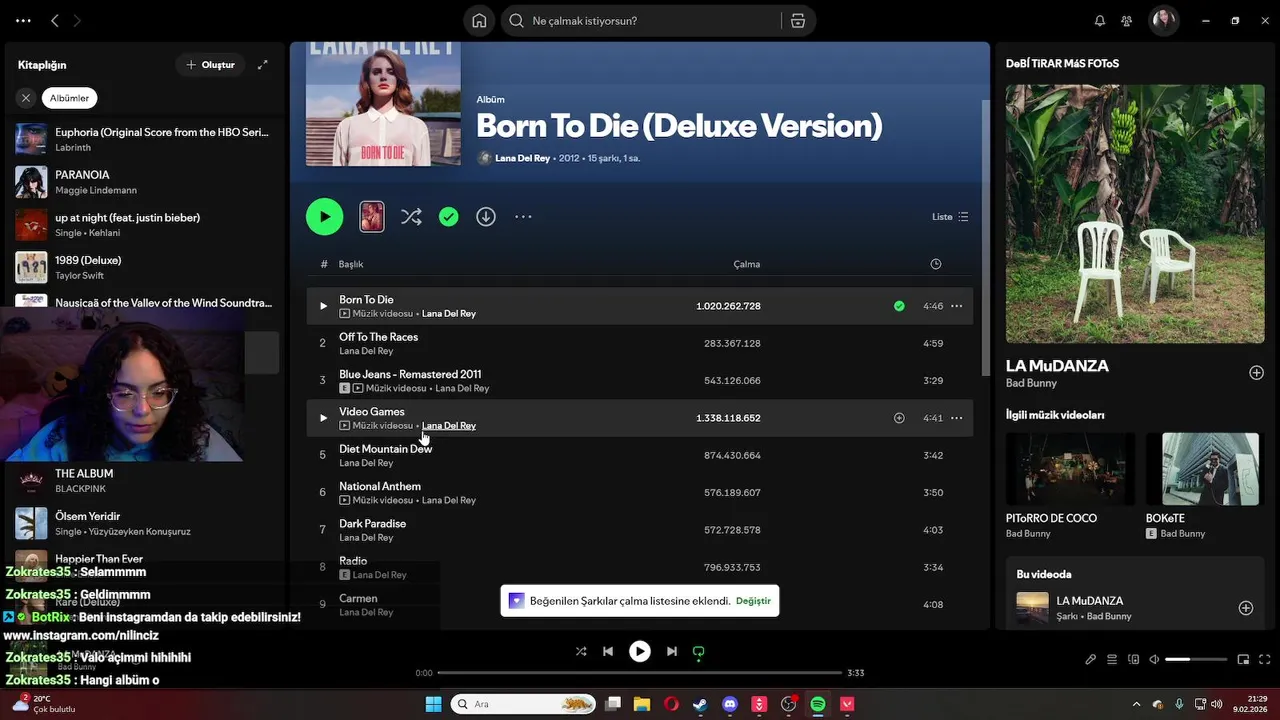Open the three-dot app menu
1280x720 pixels.
click(x=23, y=21)
